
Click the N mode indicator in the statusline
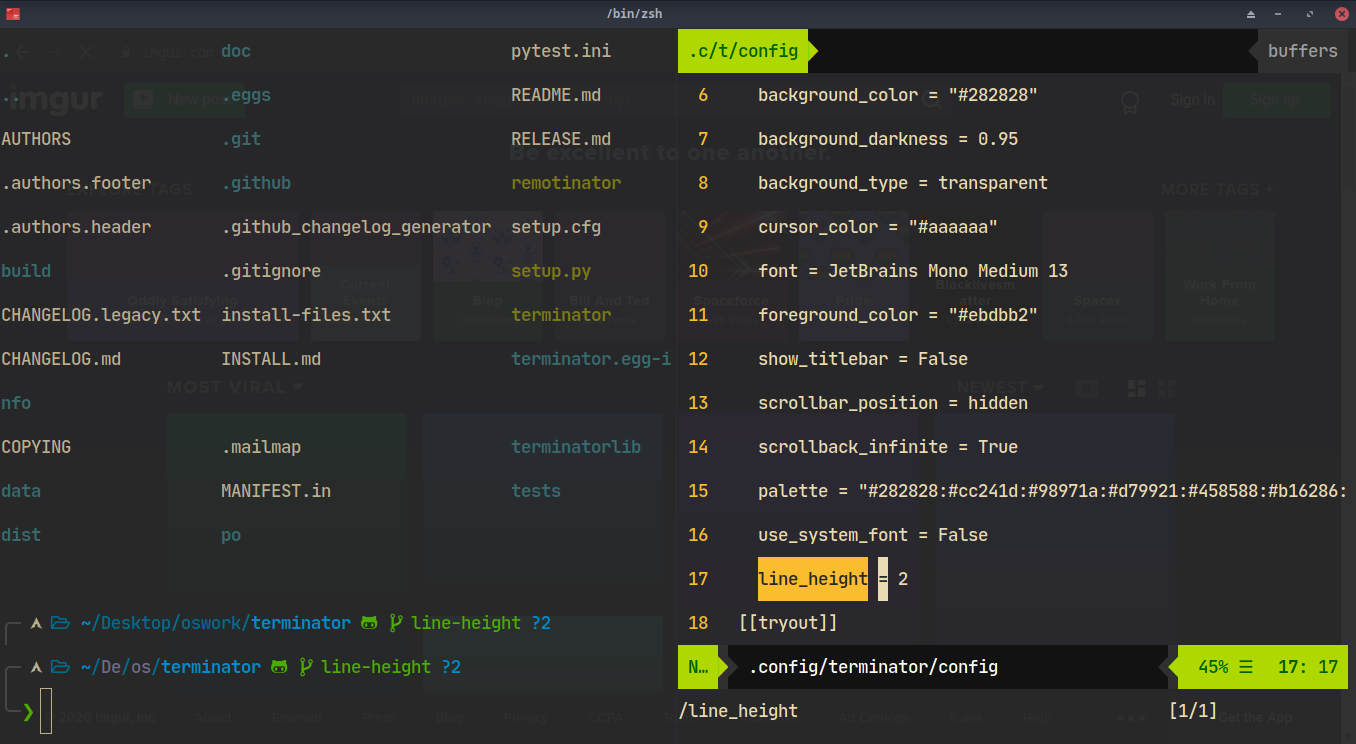coord(698,667)
